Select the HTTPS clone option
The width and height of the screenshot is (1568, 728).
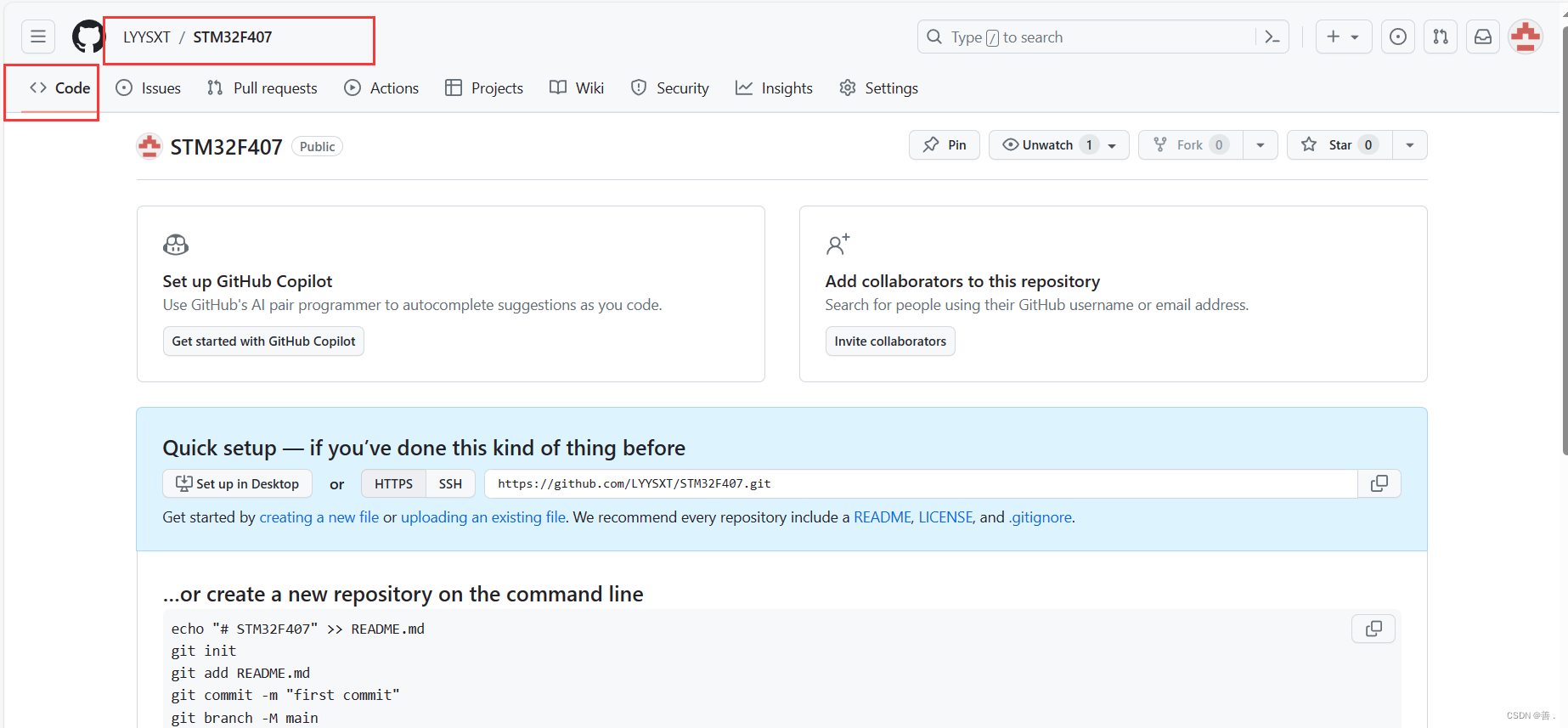[393, 483]
